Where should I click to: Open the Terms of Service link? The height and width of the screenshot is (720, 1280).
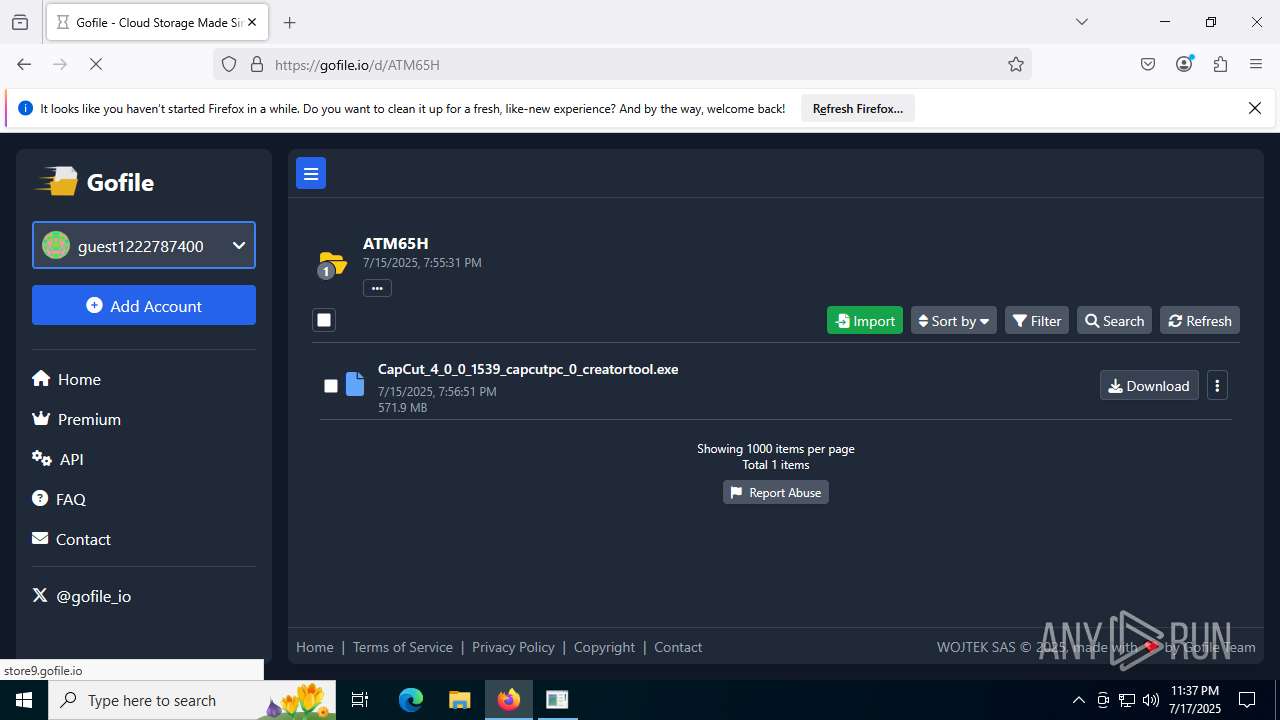pos(403,647)
